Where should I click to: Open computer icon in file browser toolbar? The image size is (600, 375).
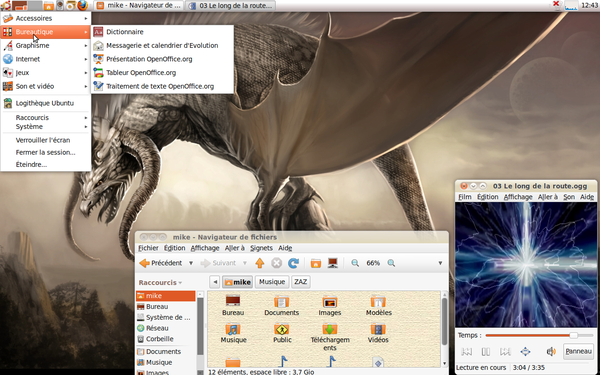tap(333, 263)
